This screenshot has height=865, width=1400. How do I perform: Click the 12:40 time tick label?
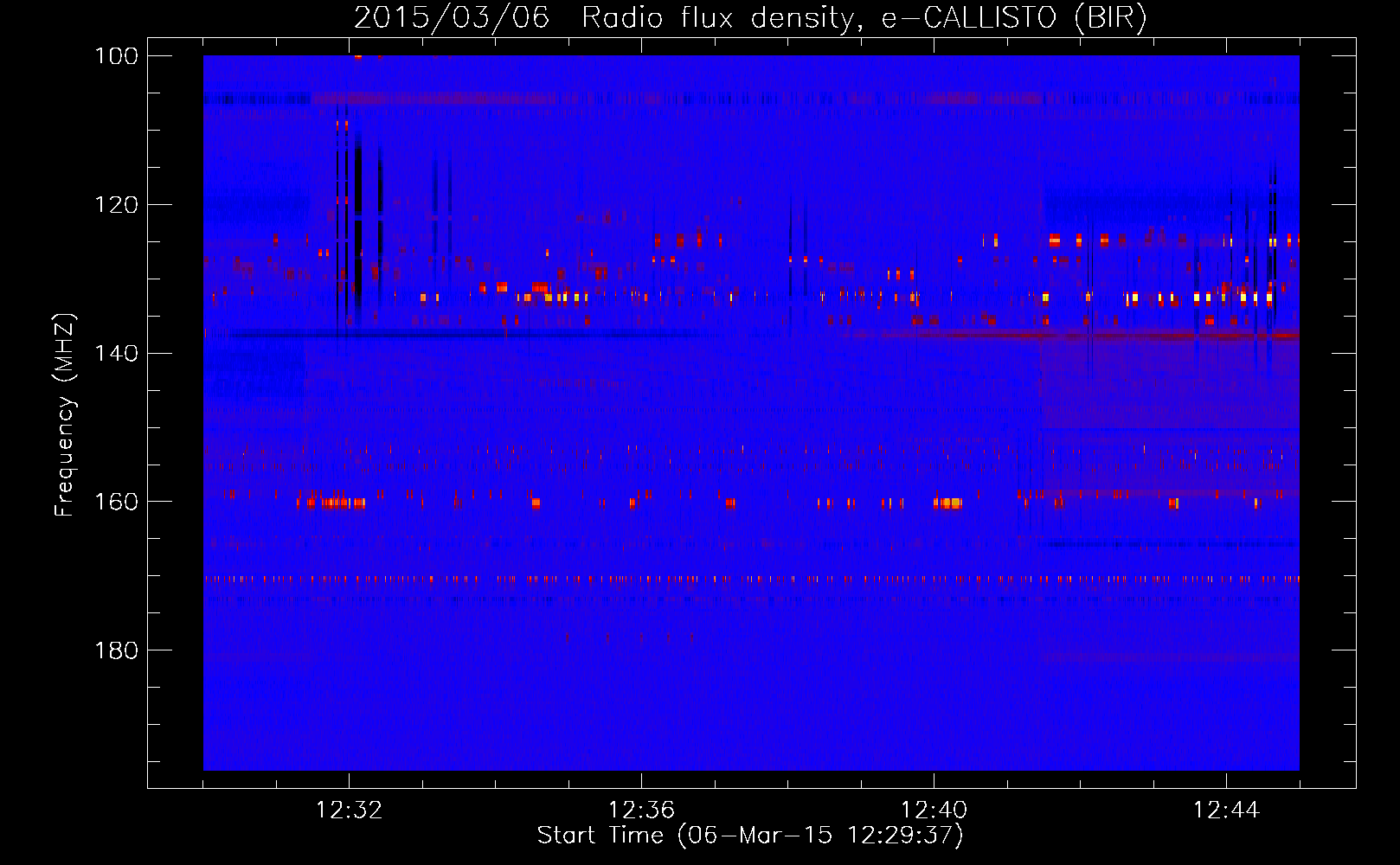[x=934, y=811]
